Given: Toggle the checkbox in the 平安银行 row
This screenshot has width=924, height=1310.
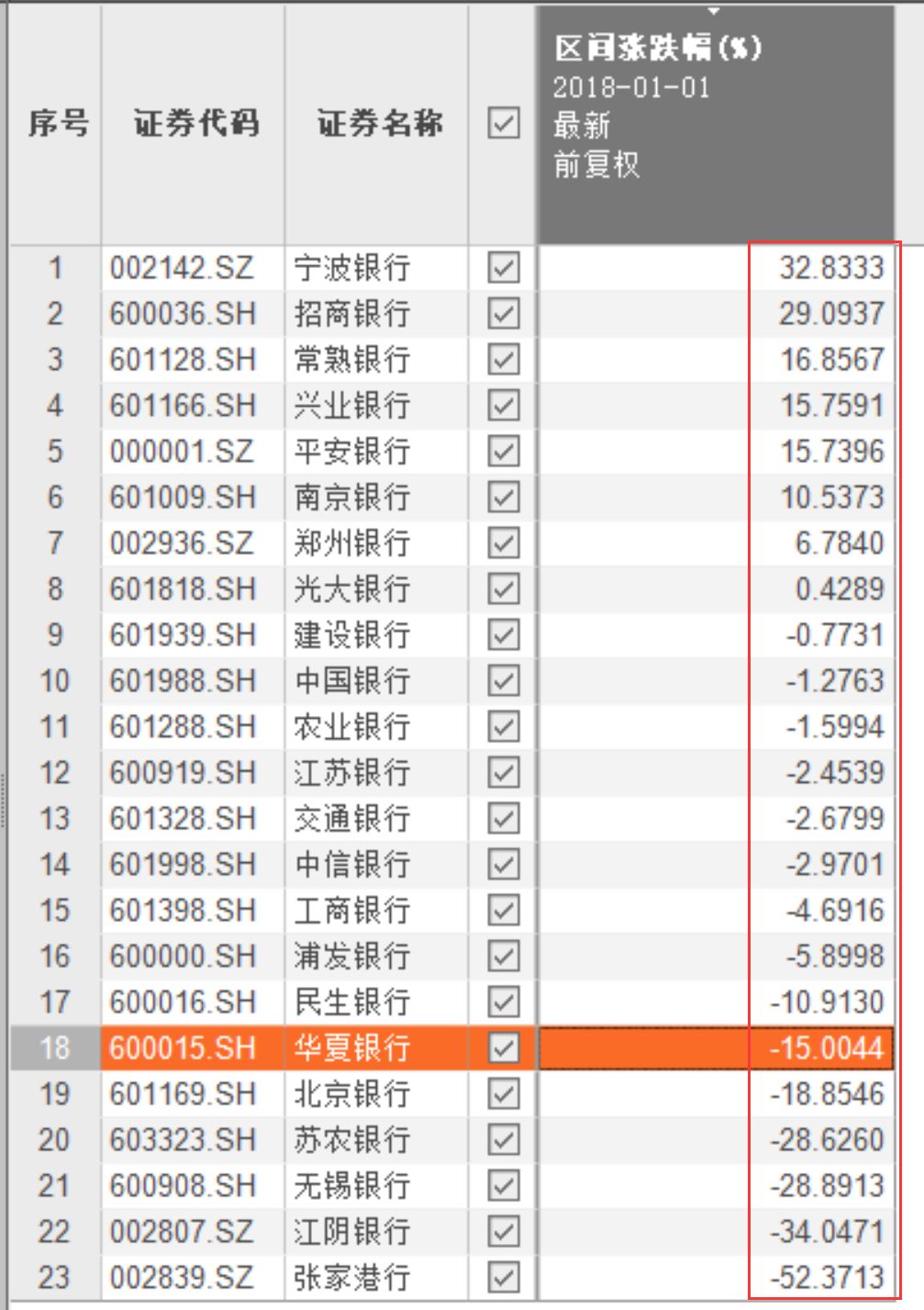Looking at the screenshot, I should click(x=504, y=451).
